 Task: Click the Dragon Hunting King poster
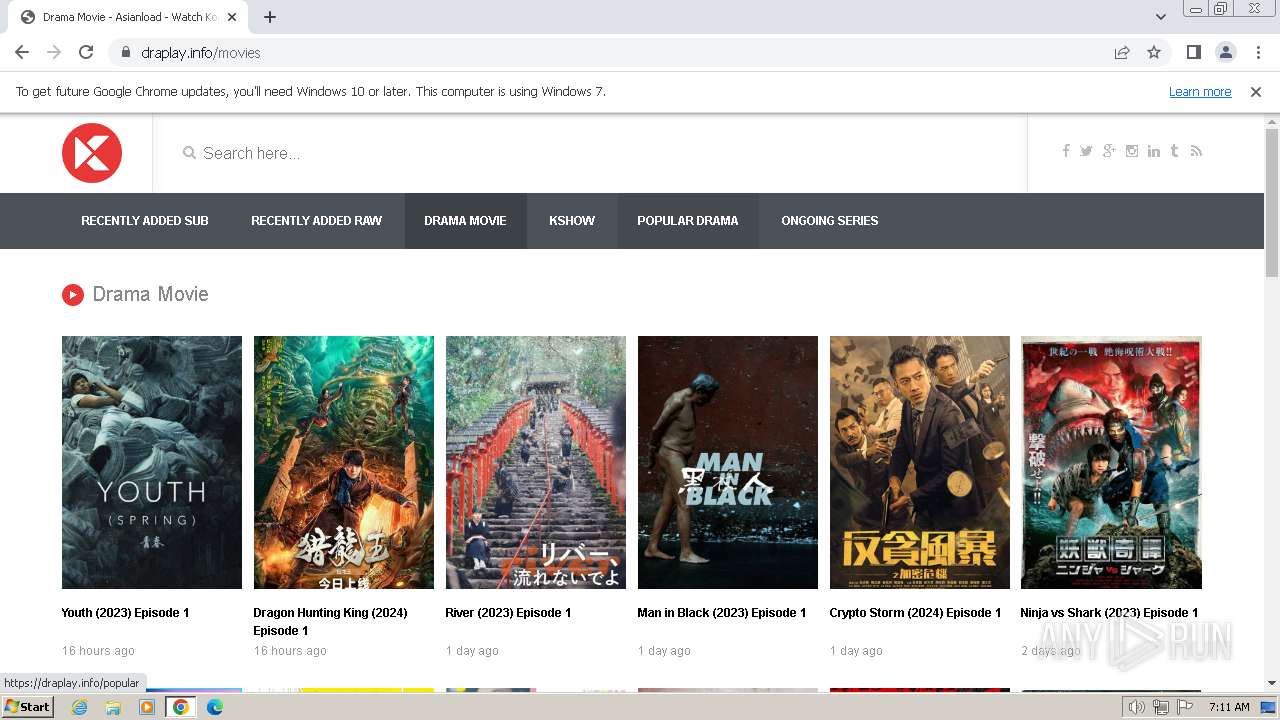[x=344, y=462]
